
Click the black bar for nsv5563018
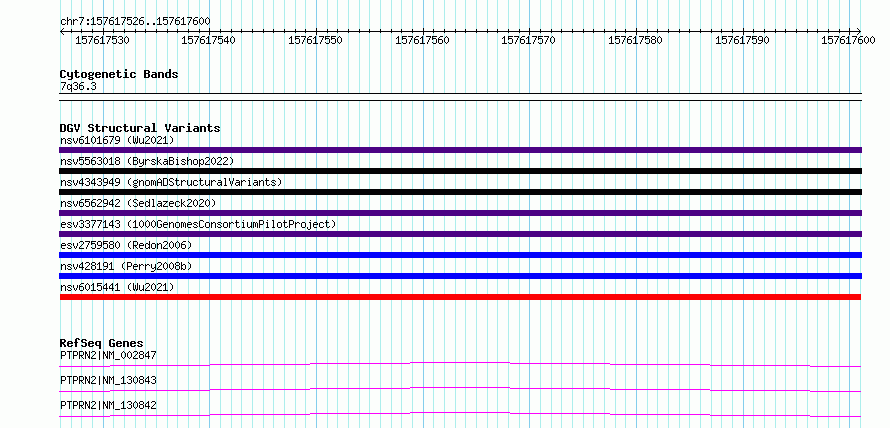(x=460, y=171)
